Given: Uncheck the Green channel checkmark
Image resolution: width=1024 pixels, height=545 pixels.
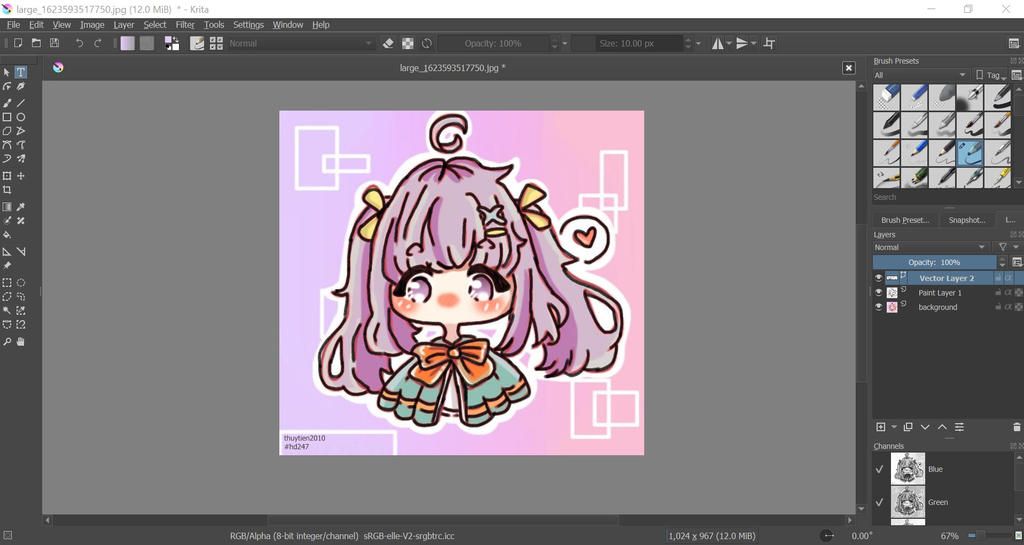Looking at the screenshot, I should coord(880,502).
